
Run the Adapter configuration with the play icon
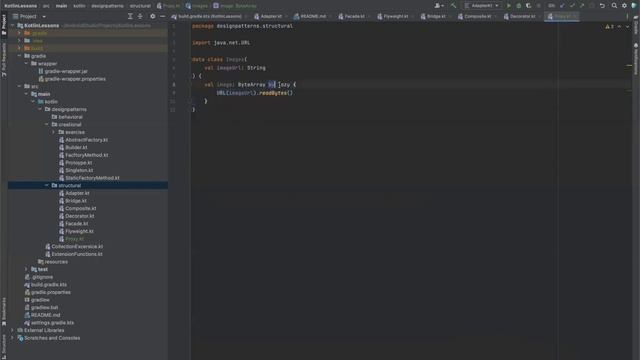509,6
